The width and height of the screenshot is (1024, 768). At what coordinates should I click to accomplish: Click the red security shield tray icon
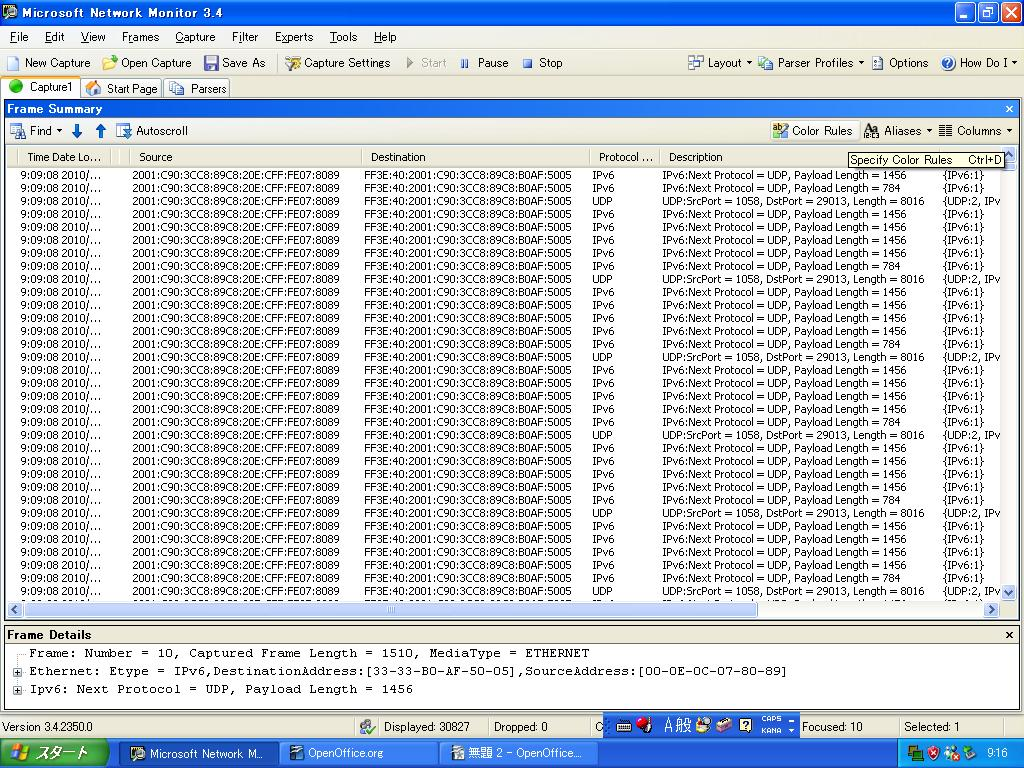[x=934, y=754]
